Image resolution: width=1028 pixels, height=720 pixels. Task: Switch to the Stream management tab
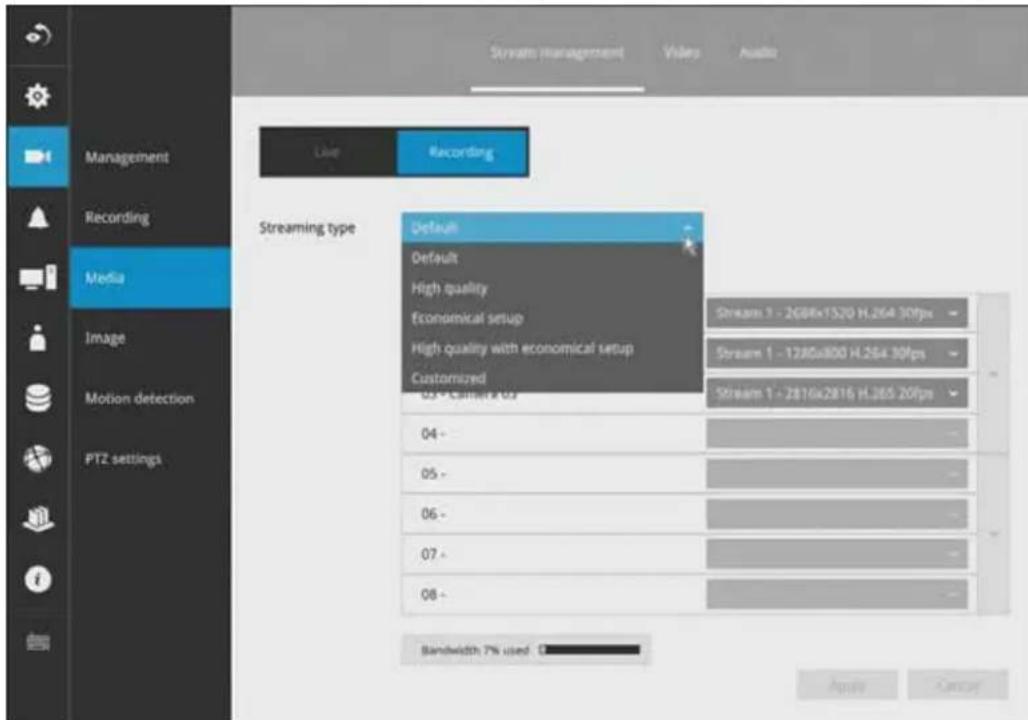point(557,52)
